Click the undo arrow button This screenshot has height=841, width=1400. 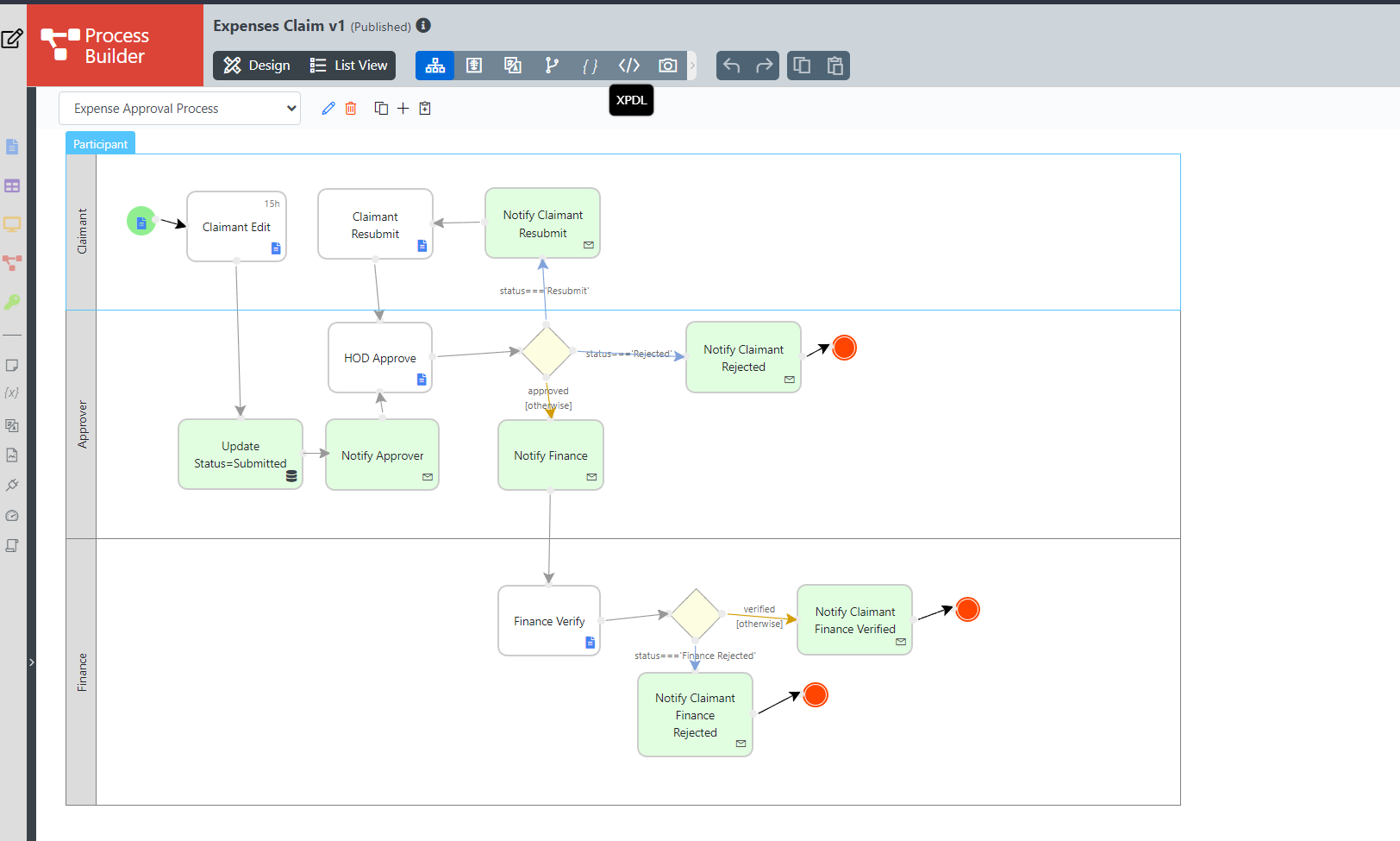[x=731, y=66]
